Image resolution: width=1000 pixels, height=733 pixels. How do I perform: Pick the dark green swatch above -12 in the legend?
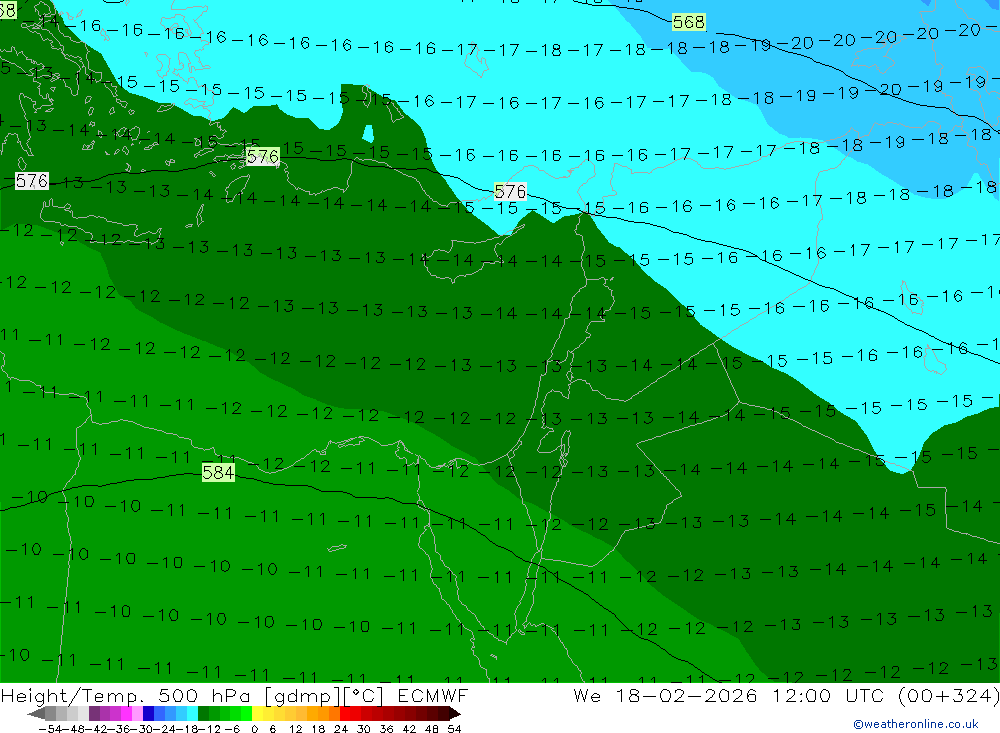click(203, 714)
